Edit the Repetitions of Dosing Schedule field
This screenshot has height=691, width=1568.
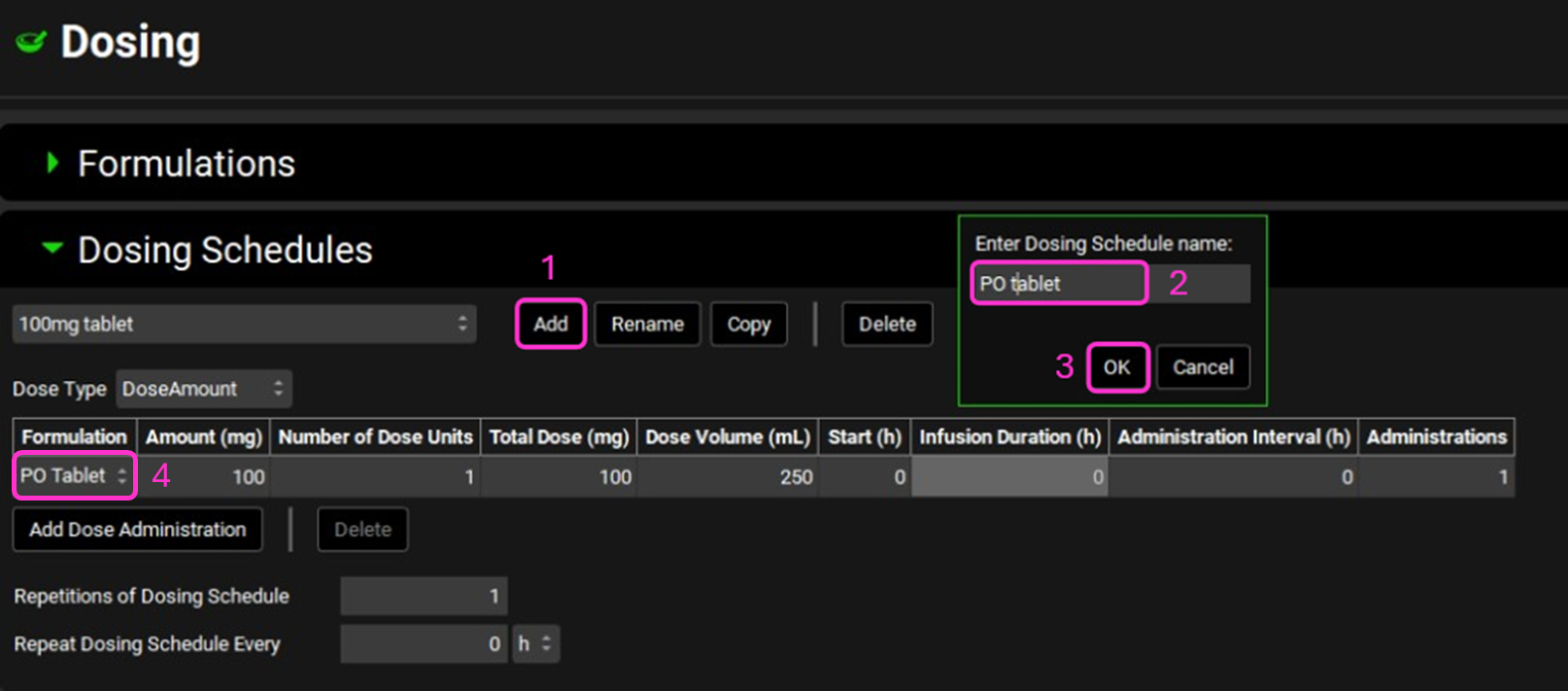pos(424,596)
